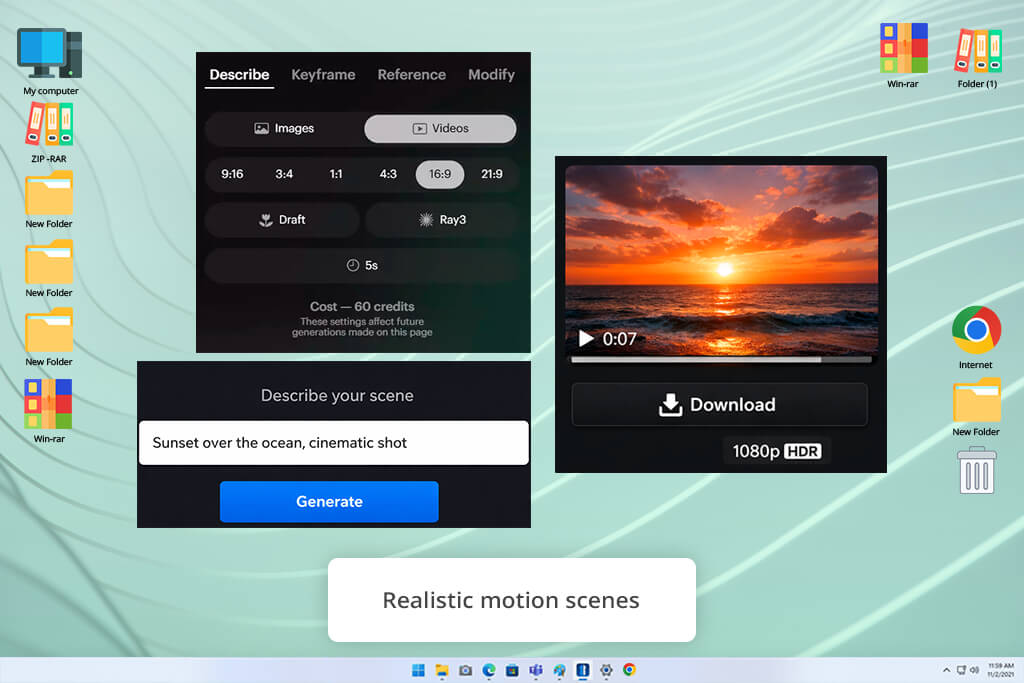Open the taskbar clock and date

coord(1001,670)
